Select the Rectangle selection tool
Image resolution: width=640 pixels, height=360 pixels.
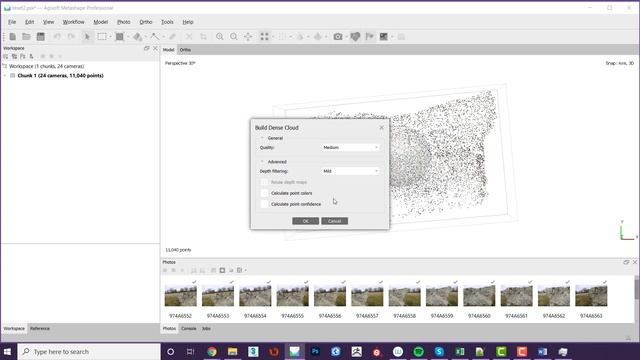(102, 37)
